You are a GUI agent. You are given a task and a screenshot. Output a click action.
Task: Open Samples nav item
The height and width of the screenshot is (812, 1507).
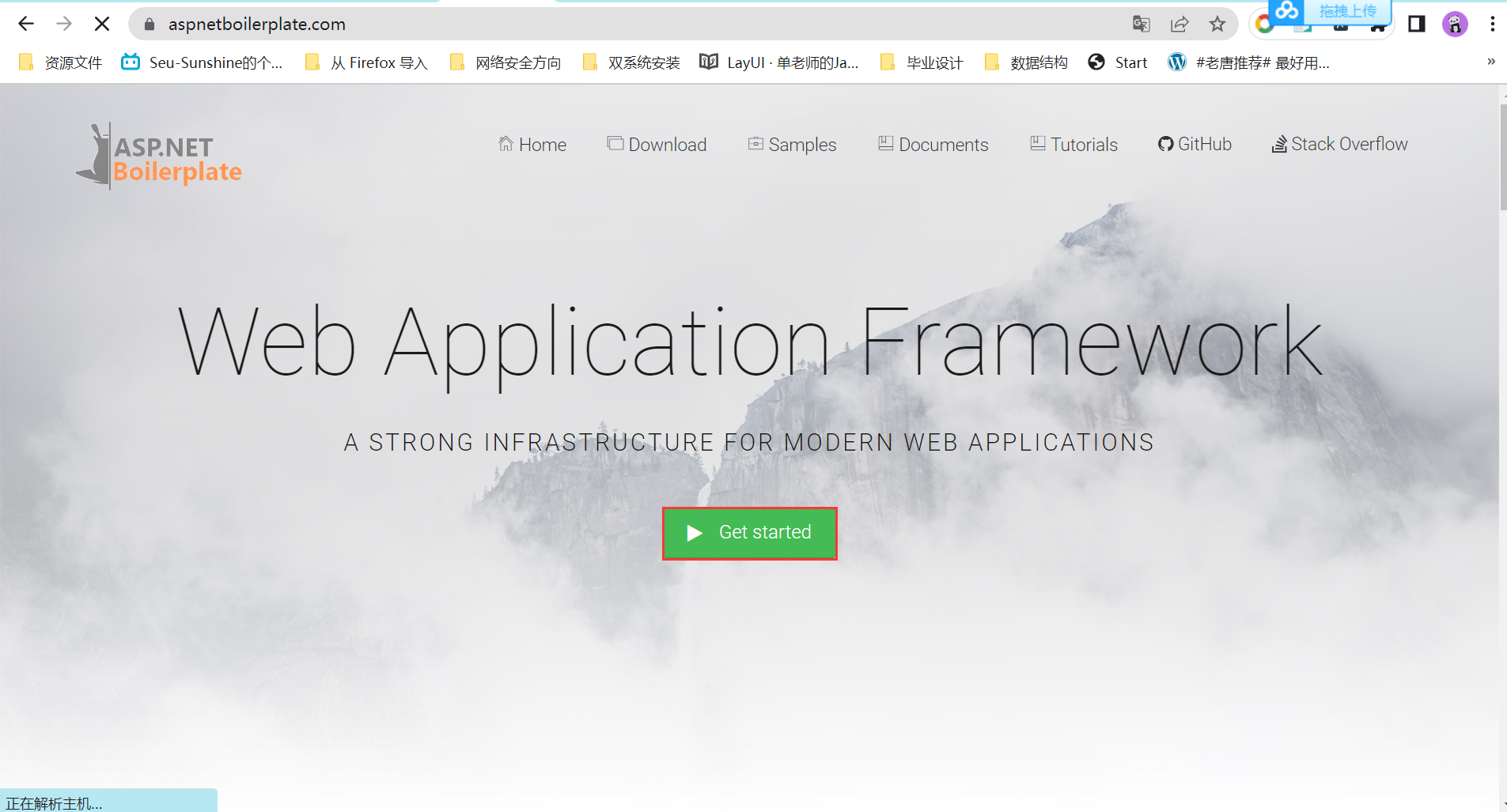pyautogui.click(x=792, y=145)
